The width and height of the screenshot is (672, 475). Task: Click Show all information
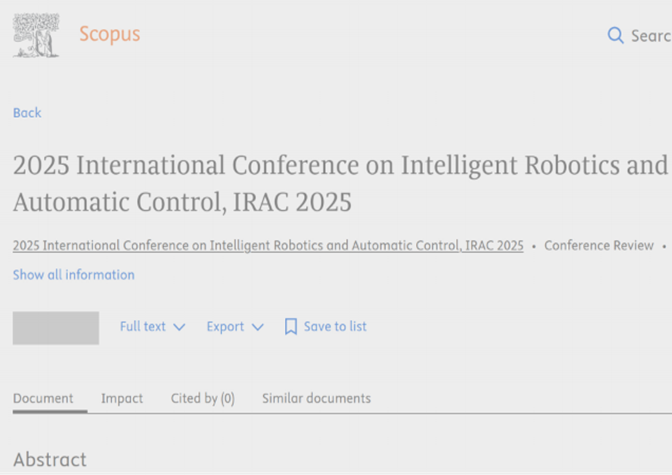click(x=74, y=275)
